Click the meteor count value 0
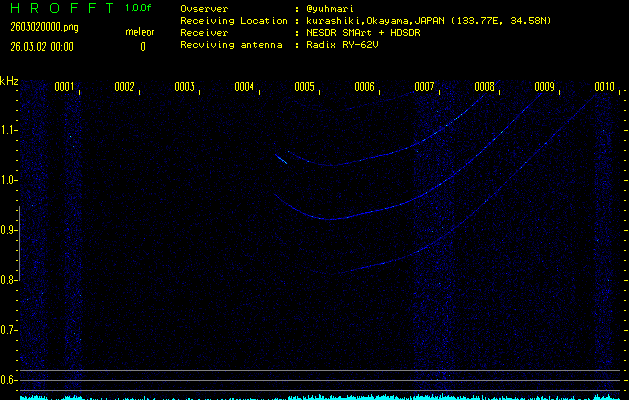629x400 pixels. tap(142, 46)
